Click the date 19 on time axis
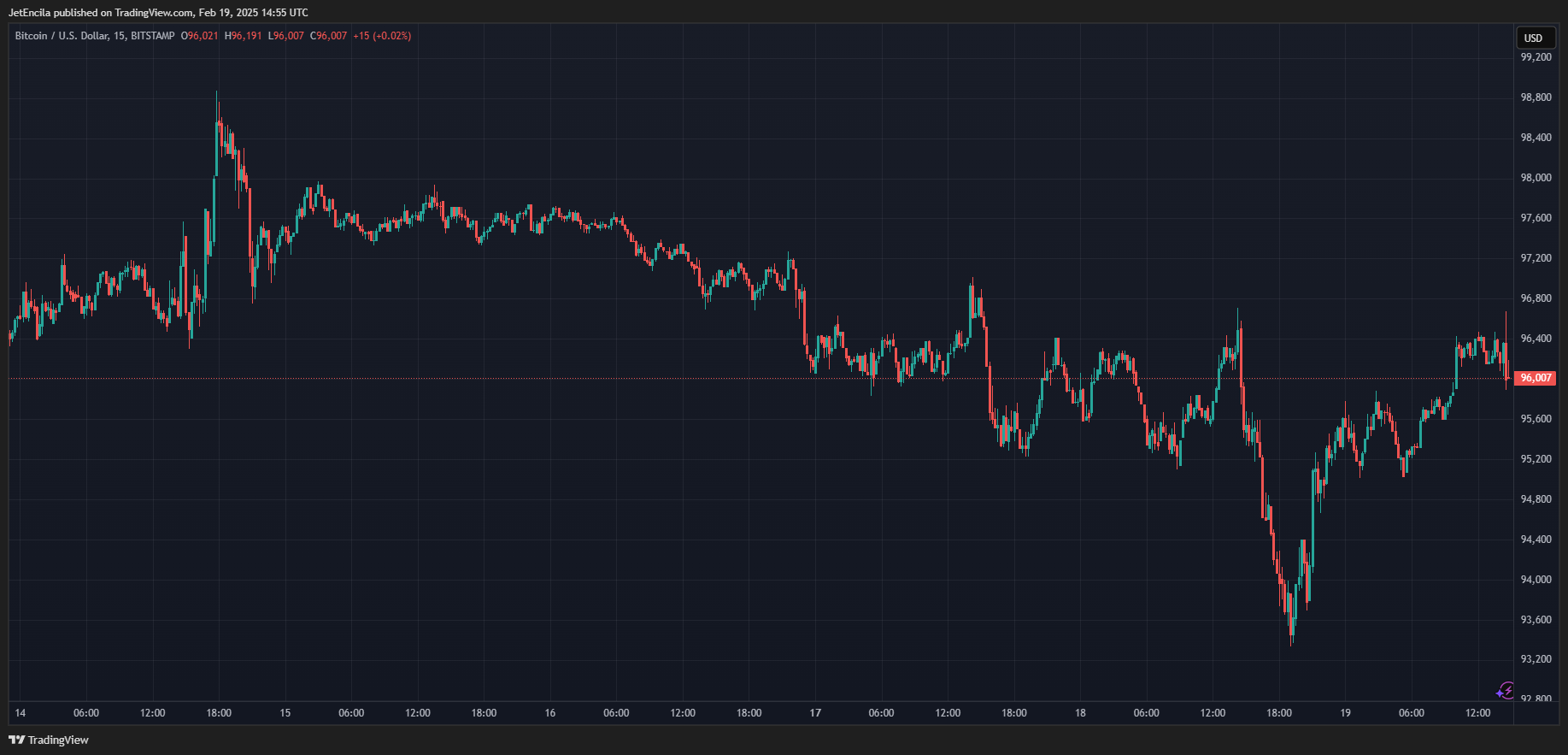Viewport: 1568px width, 755px height. point(1345,713)
